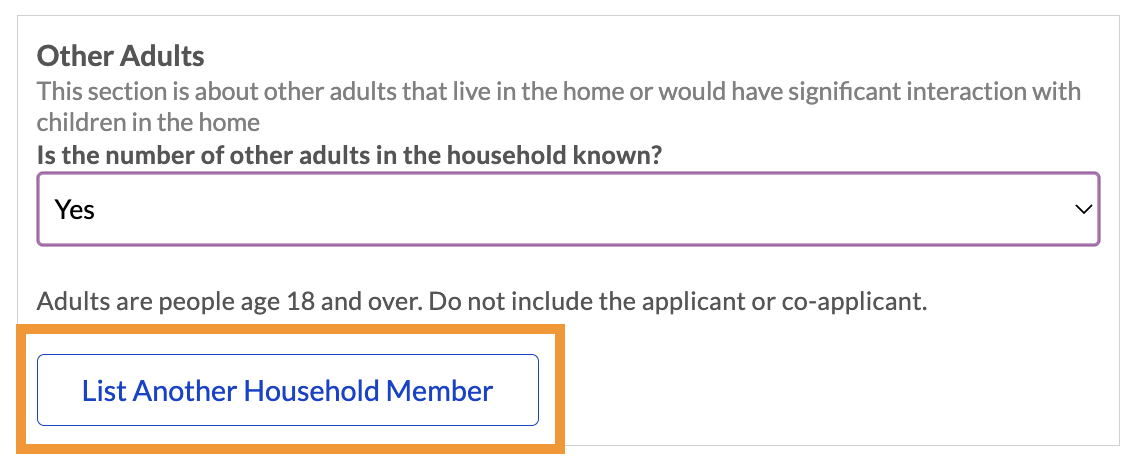Click the 'Other Adults' section heading

click(120, 55)
